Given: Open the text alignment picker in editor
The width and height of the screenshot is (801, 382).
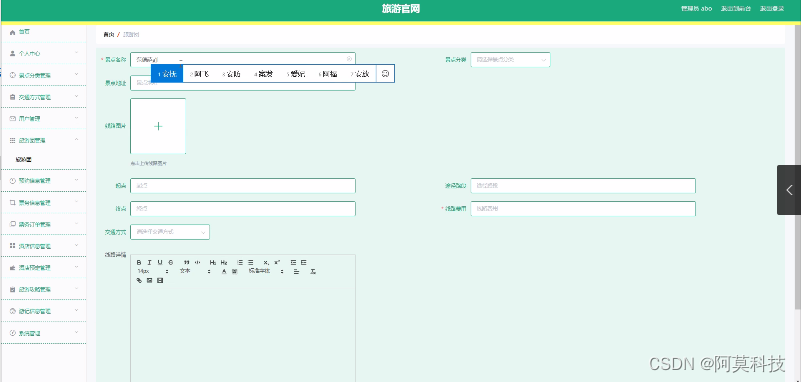Looking at the screenshot, I should tap(296, 271).
